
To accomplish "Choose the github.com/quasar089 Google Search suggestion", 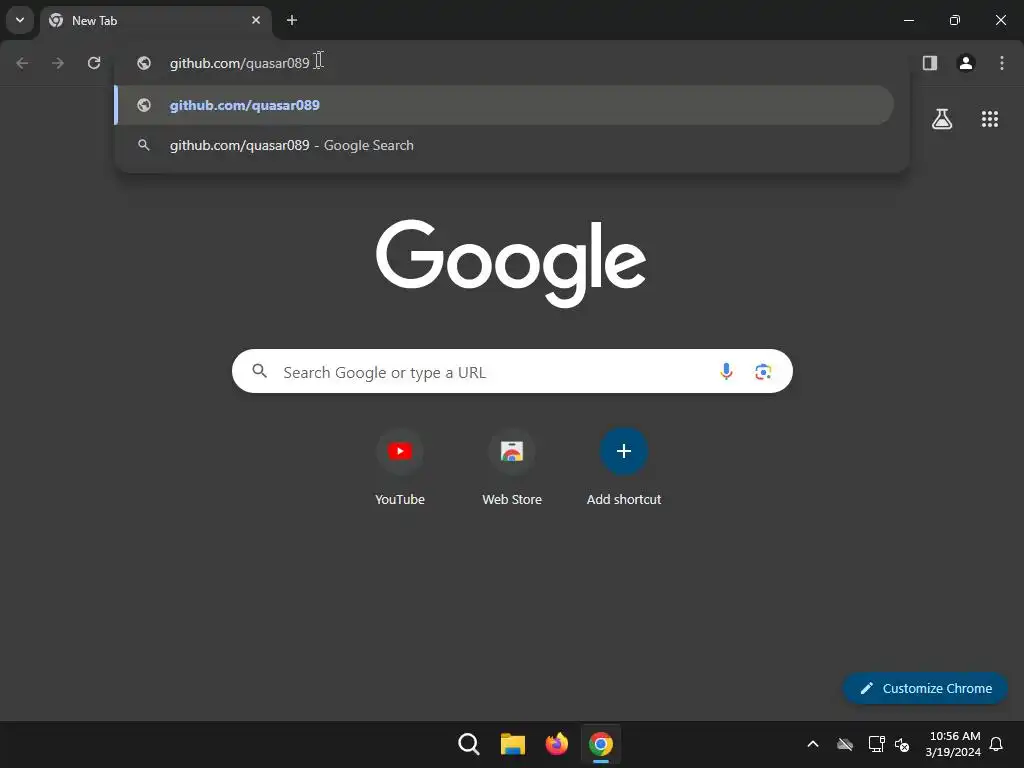I will tap(504, 145).
